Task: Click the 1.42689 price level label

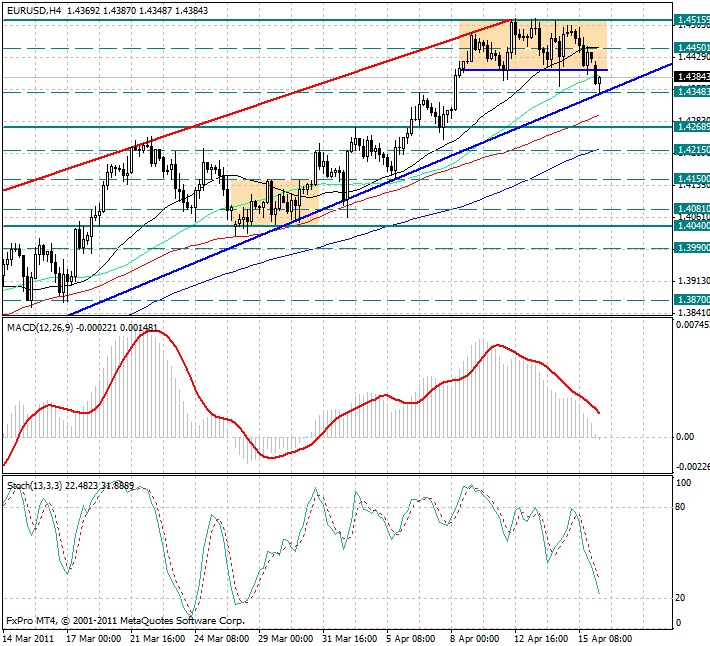Action: (691, 126)
